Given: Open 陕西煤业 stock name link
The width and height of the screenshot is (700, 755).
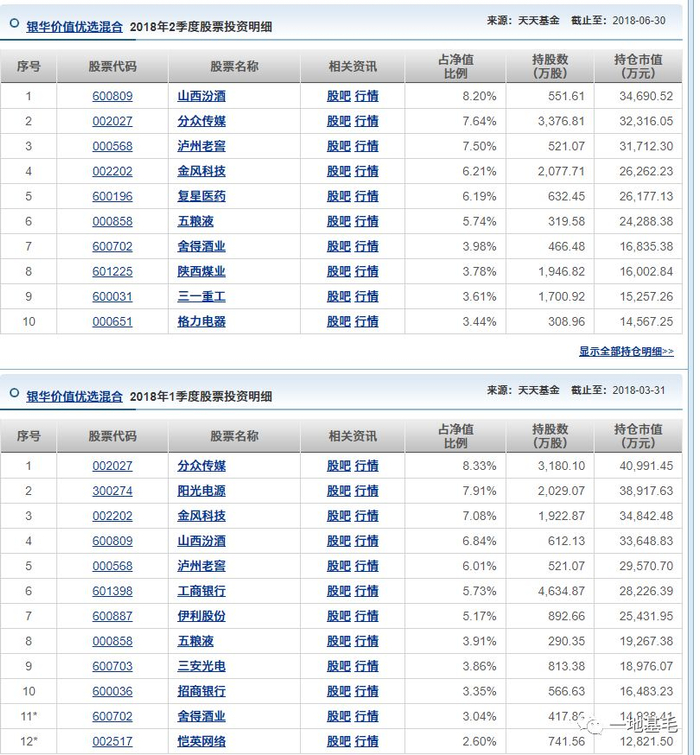Looking at the screenshot, I should point(201,271).
